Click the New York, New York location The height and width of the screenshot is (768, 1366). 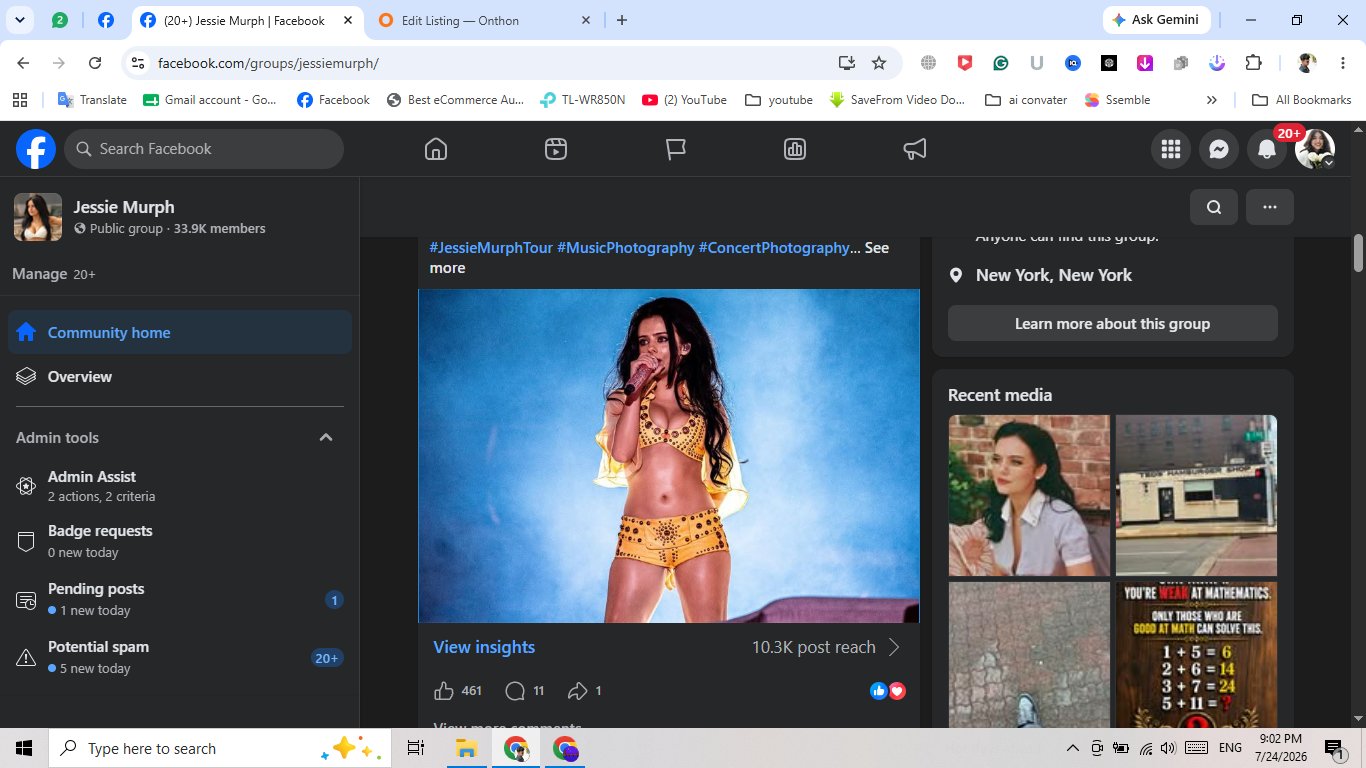tap(1054, 275)
